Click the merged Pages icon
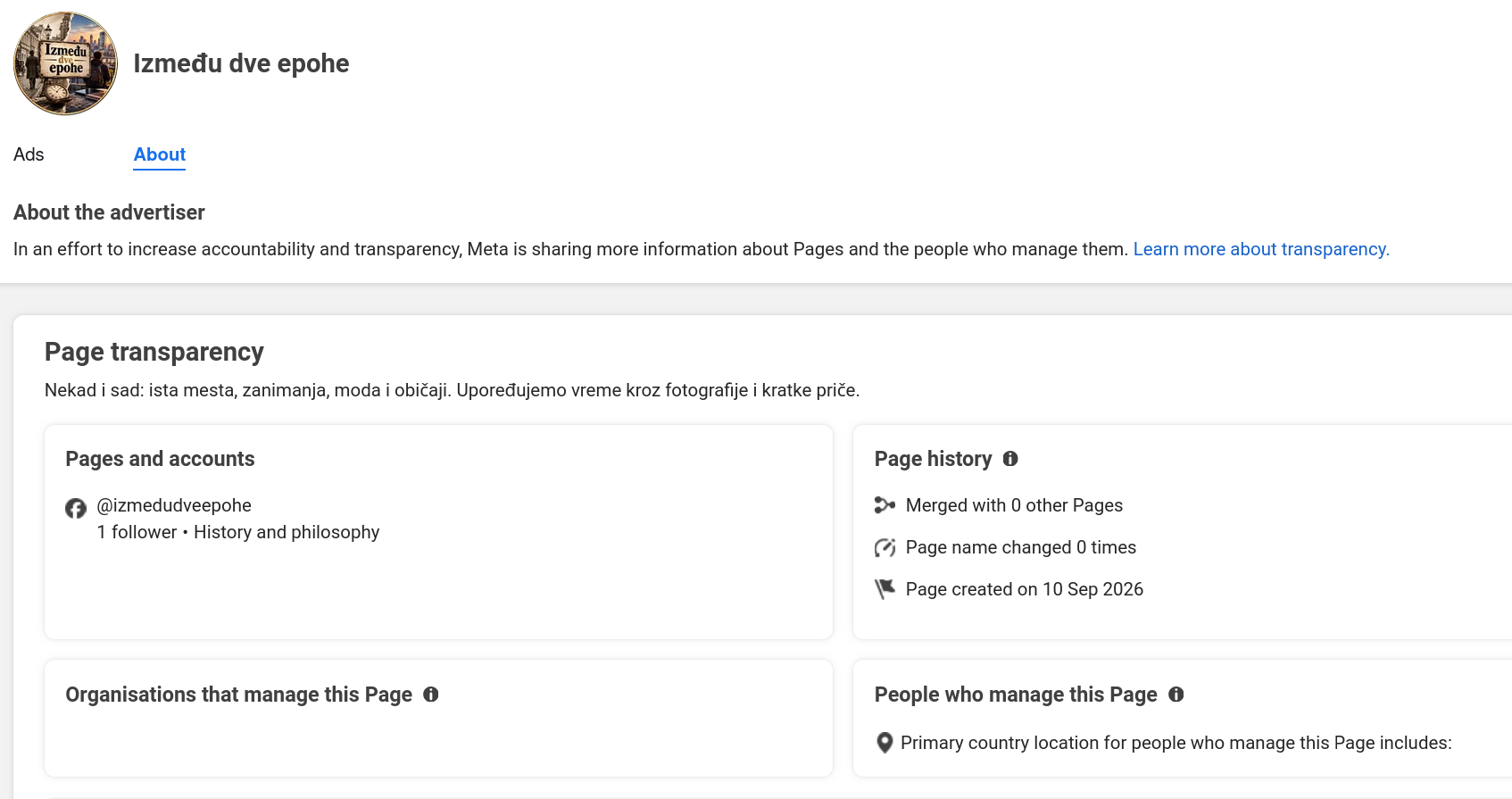The width and height of the screenshot is (1512, 799). click(885, 505)
